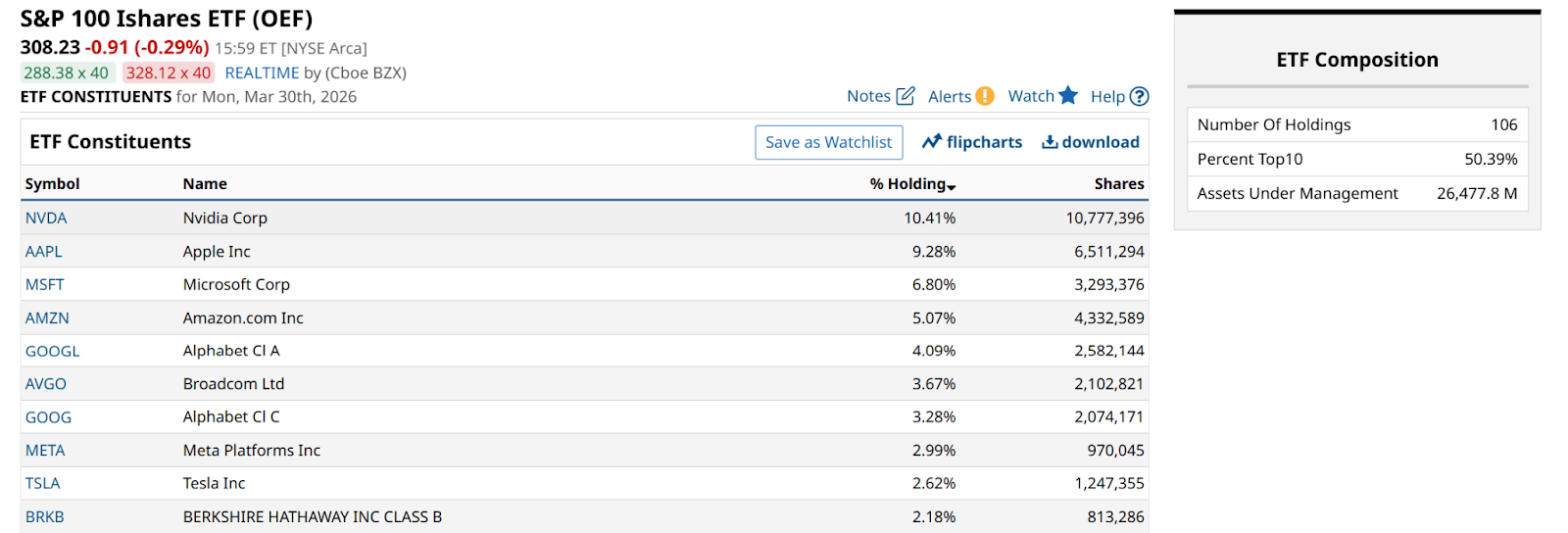Click the 6,511,294 shares value

[x=1109, y=251]
